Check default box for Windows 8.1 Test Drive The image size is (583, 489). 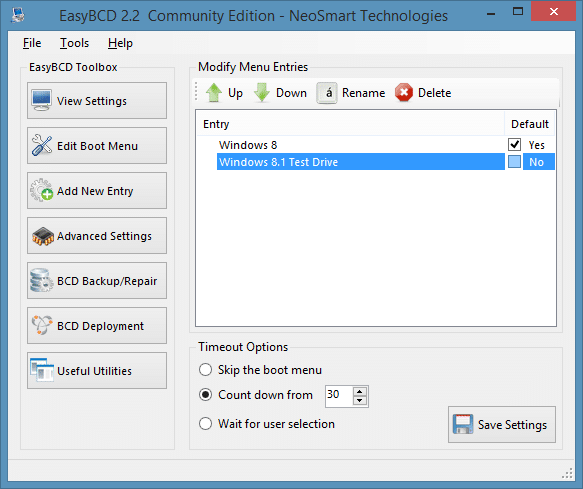click(x=514, y=162)
